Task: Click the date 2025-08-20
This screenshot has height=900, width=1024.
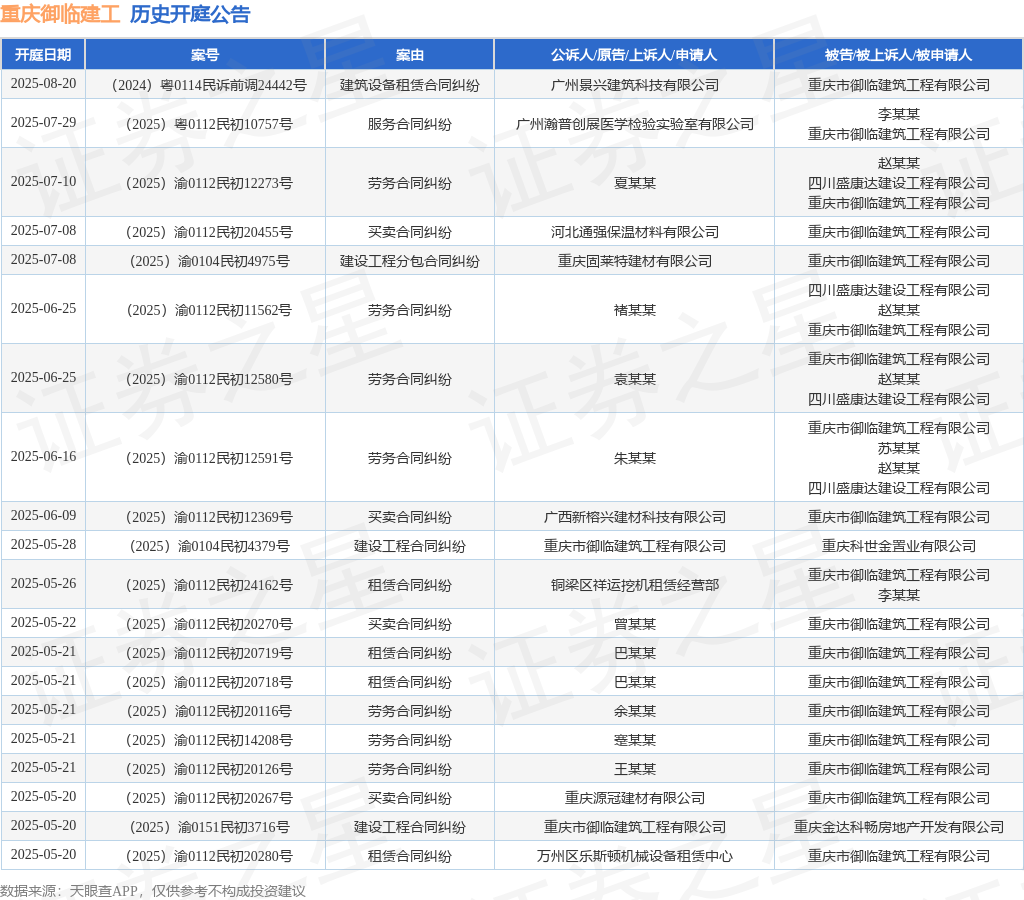Action: (x=43, y=84)
